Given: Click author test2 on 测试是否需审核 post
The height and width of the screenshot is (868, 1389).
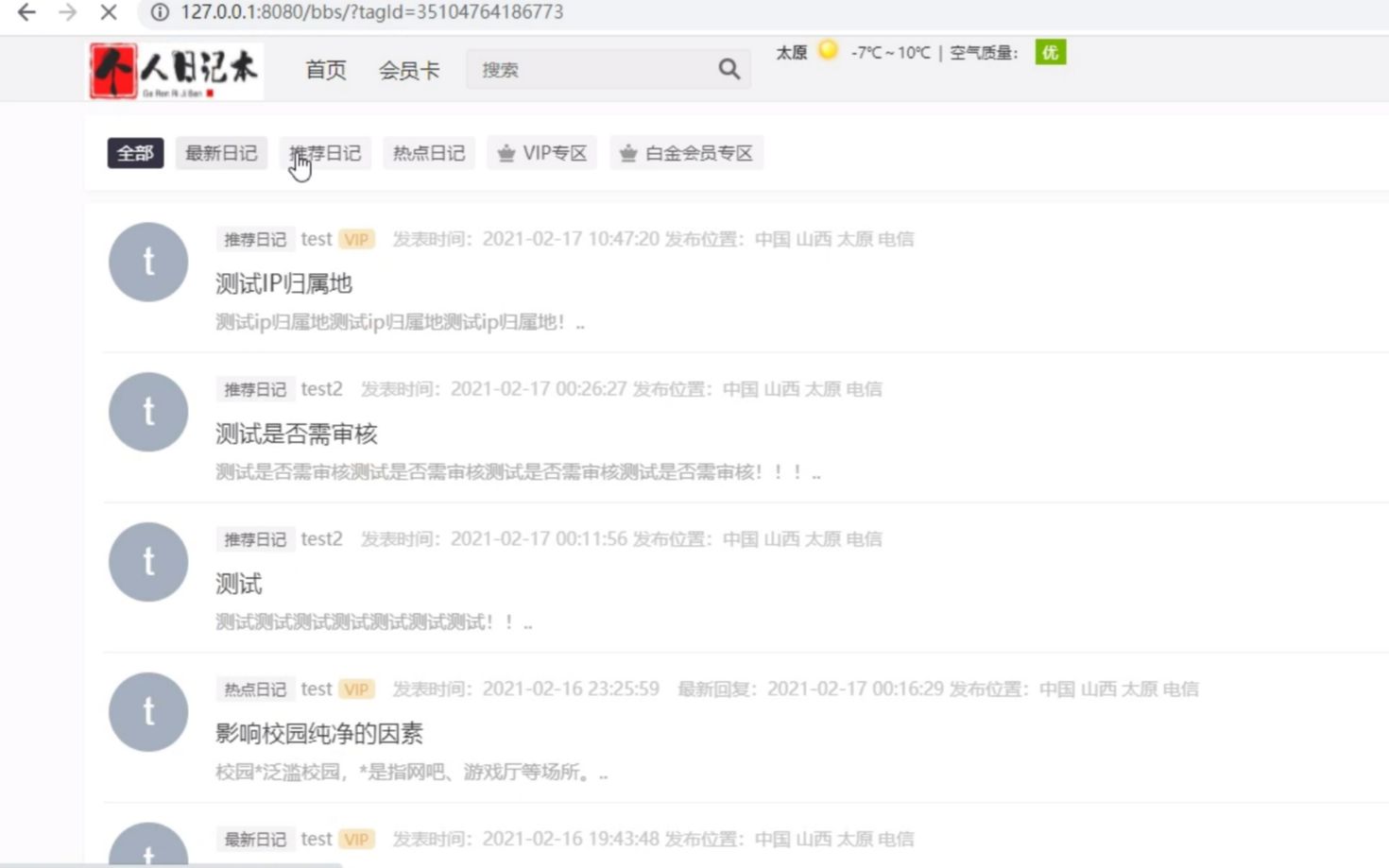Looking at the screenshot, I should coord(321,389).
